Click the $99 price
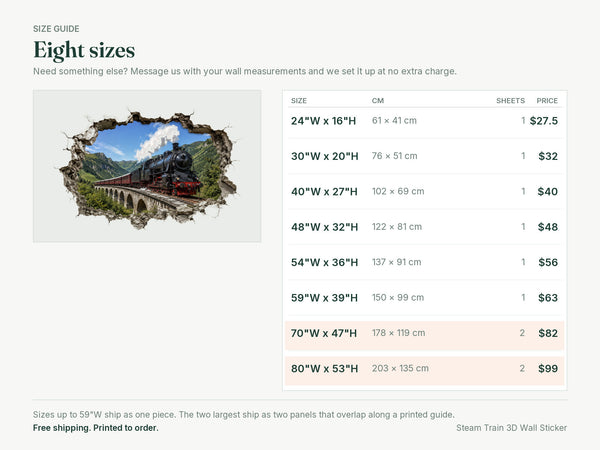The width and height of the screenshot is (600, 450). 548,368
